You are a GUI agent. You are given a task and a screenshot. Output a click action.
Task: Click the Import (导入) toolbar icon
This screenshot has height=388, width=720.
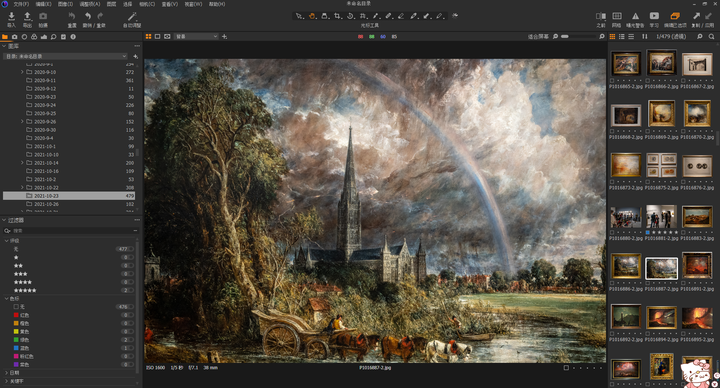point(11,16)
